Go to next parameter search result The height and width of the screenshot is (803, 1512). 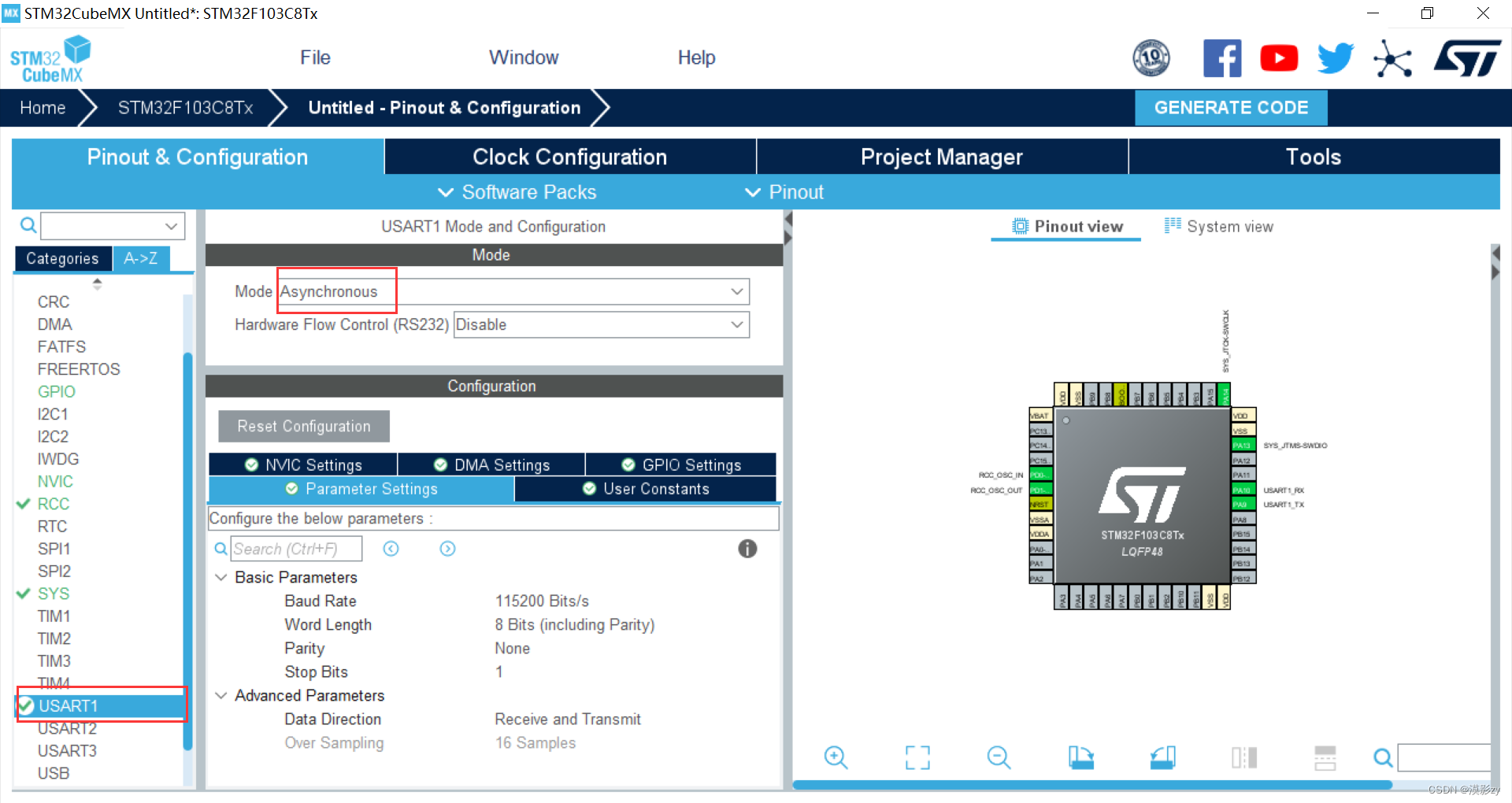(x=447, y=549)
